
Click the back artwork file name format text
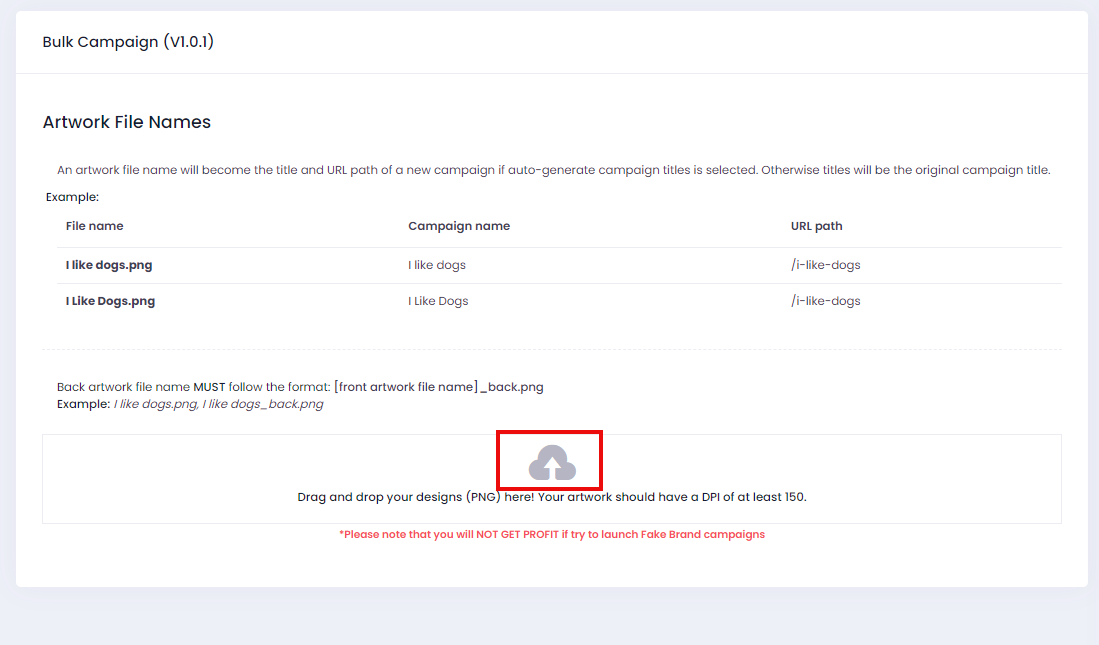coord(300,387)
